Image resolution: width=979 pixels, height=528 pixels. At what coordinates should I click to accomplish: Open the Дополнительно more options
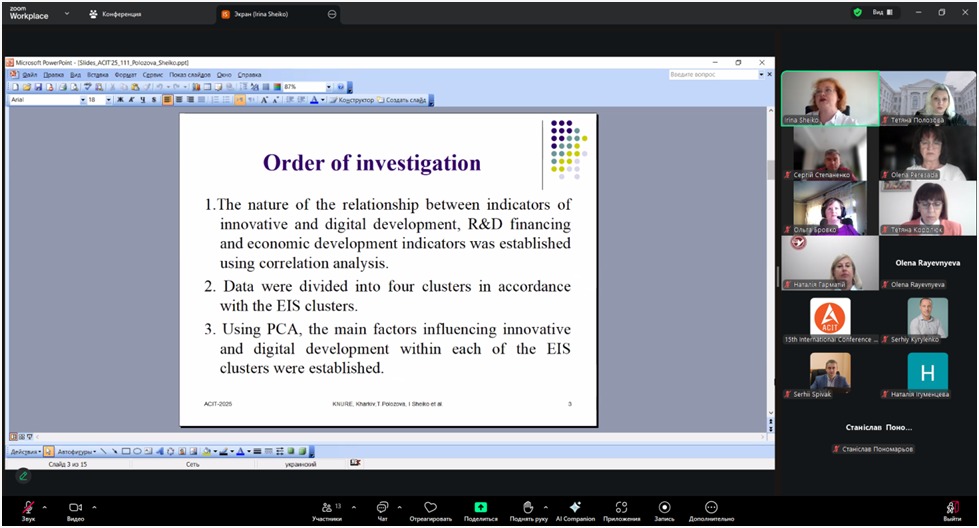(711, 508)
